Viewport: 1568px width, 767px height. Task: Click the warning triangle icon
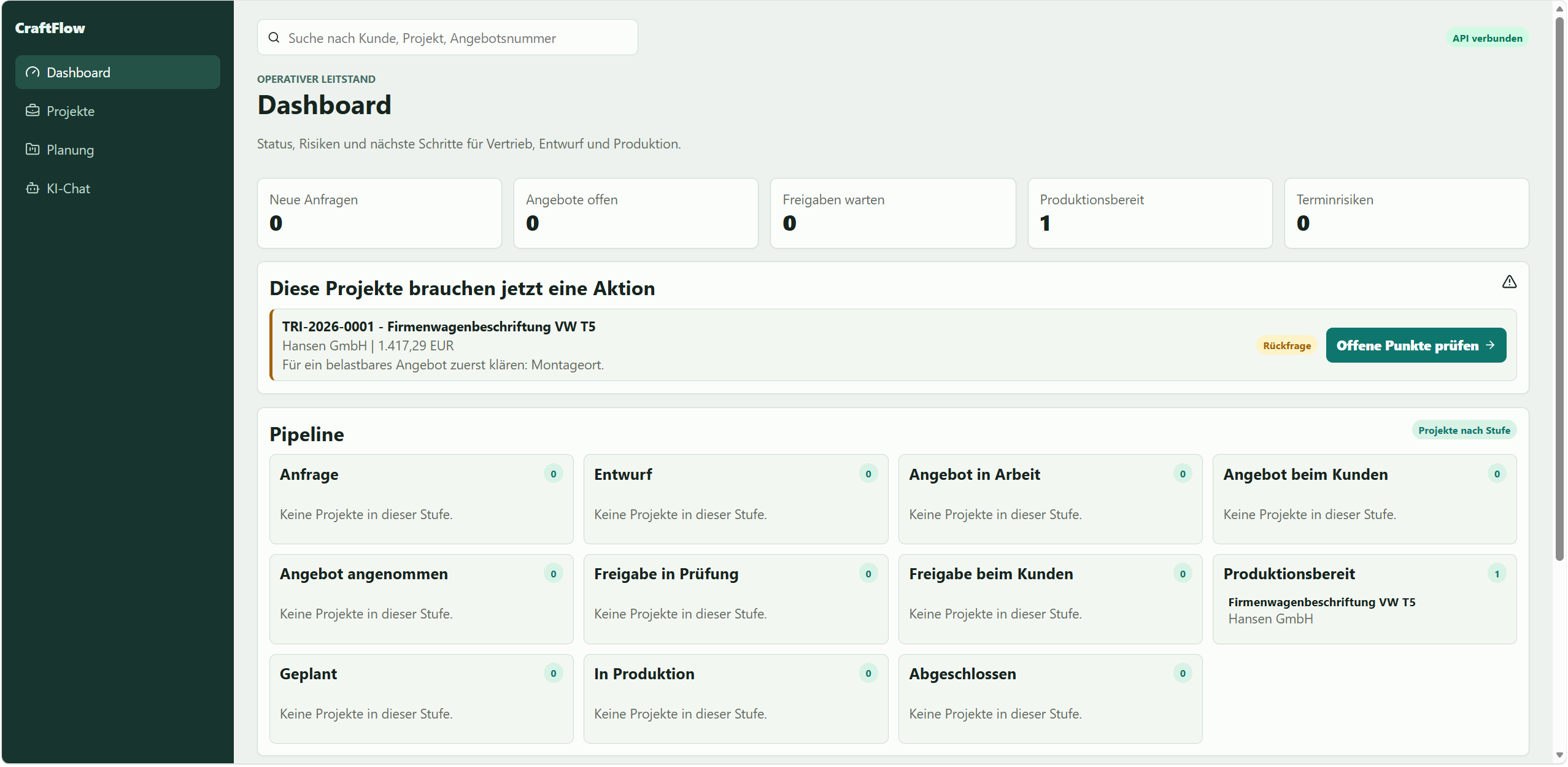click(x=1510, y=282)
